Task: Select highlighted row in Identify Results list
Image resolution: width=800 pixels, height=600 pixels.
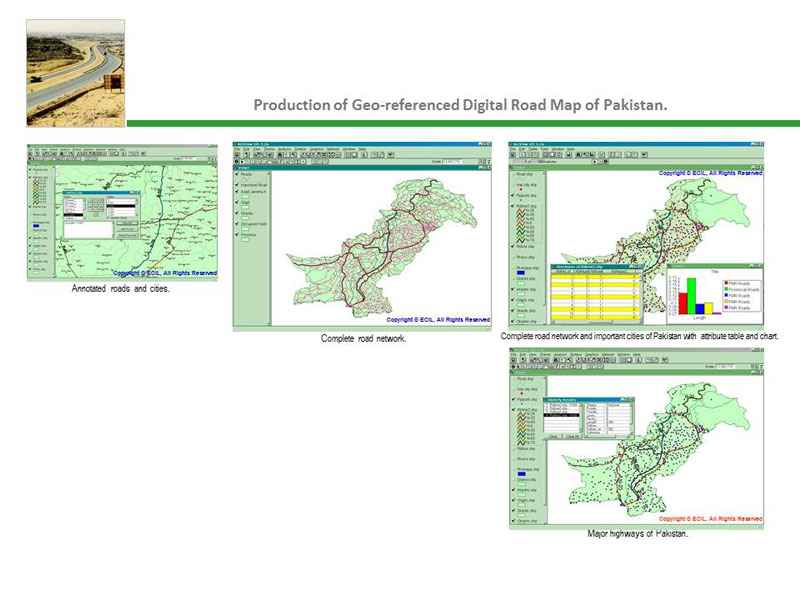Action: click(562, 415)
